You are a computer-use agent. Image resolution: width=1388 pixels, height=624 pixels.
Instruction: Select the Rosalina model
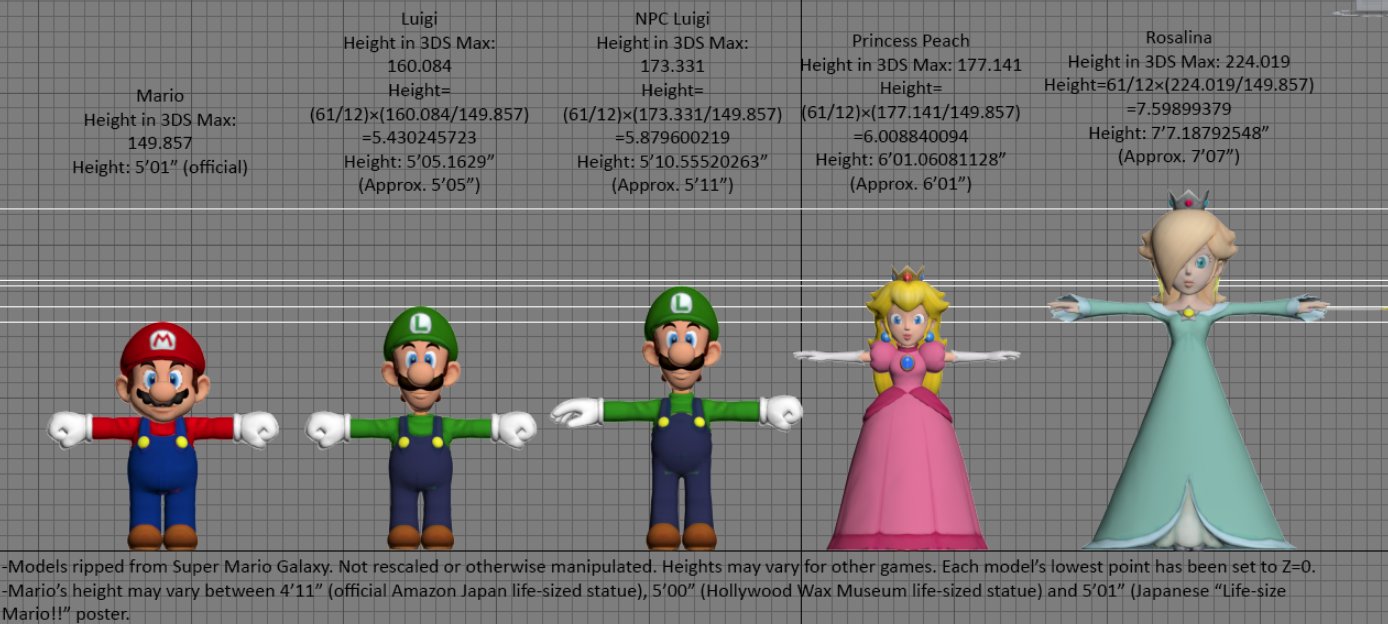1188,370
